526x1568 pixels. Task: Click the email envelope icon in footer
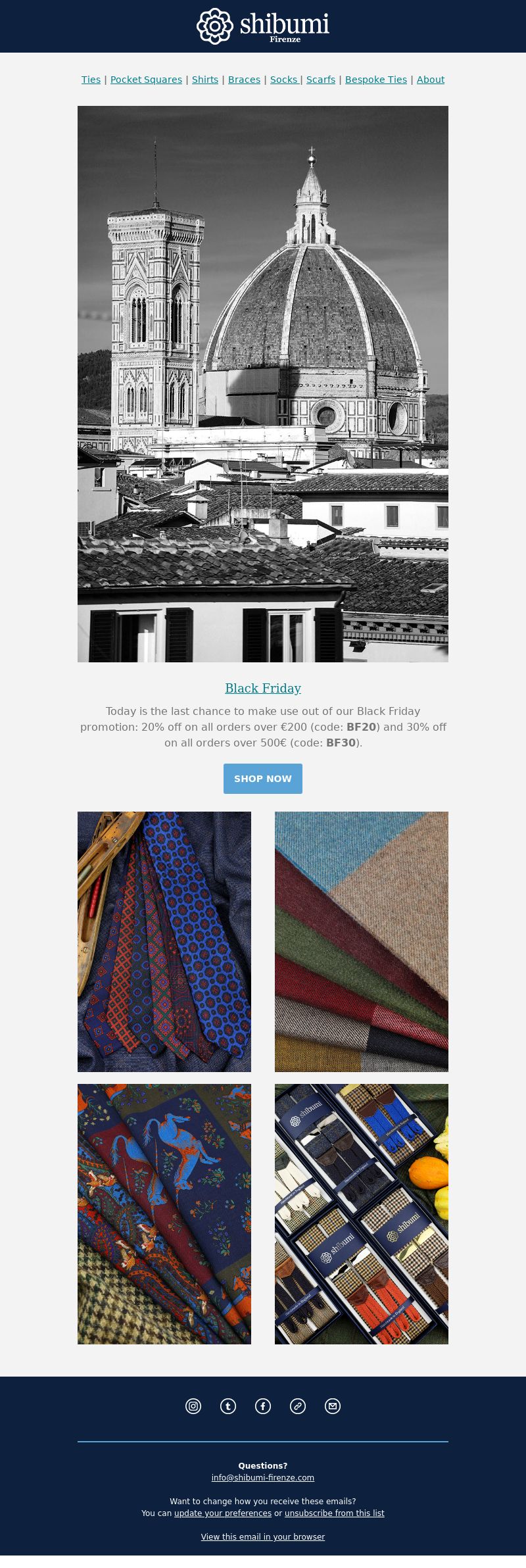coord(333,1406)
